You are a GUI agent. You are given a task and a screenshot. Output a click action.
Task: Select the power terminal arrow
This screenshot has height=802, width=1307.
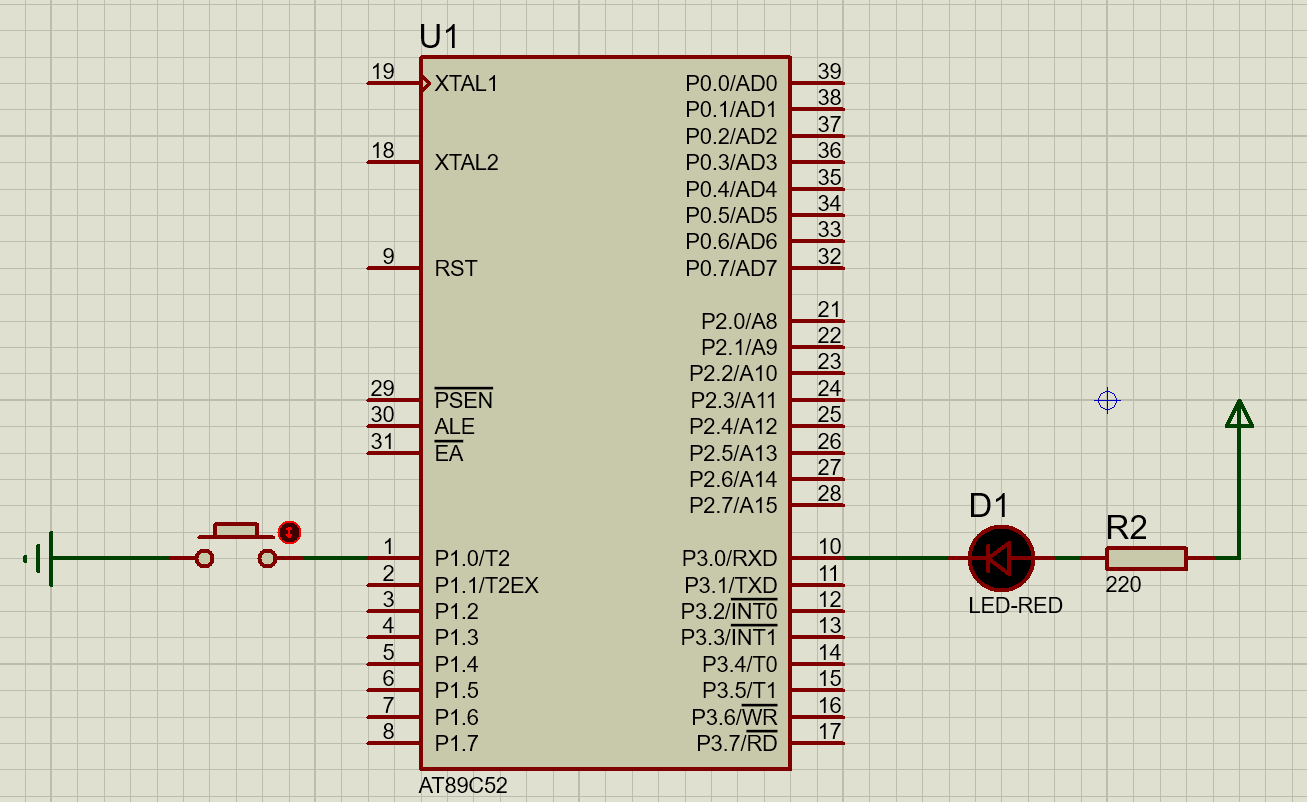1239,414
